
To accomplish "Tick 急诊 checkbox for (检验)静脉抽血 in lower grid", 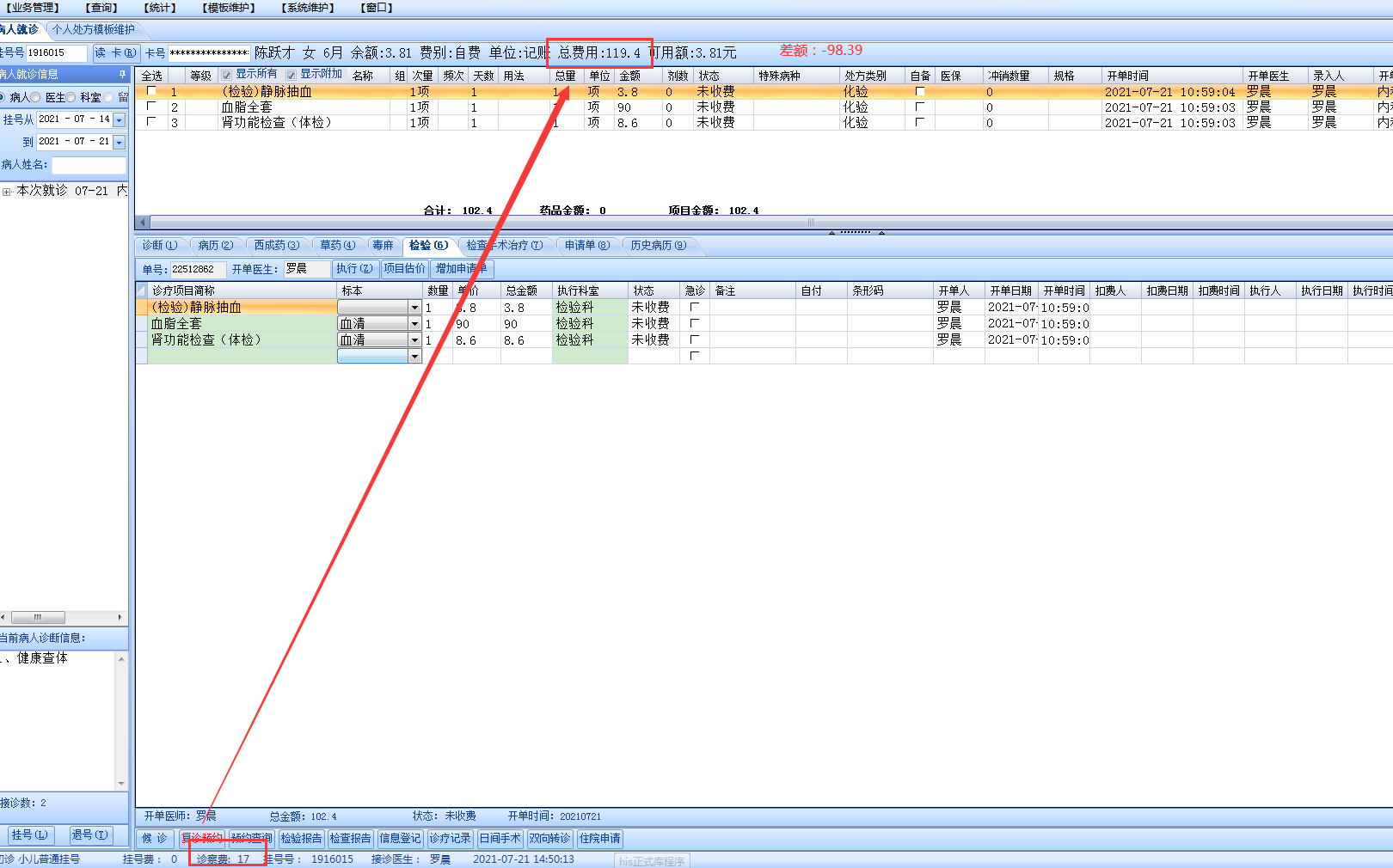I will click(x=695, y=307).
